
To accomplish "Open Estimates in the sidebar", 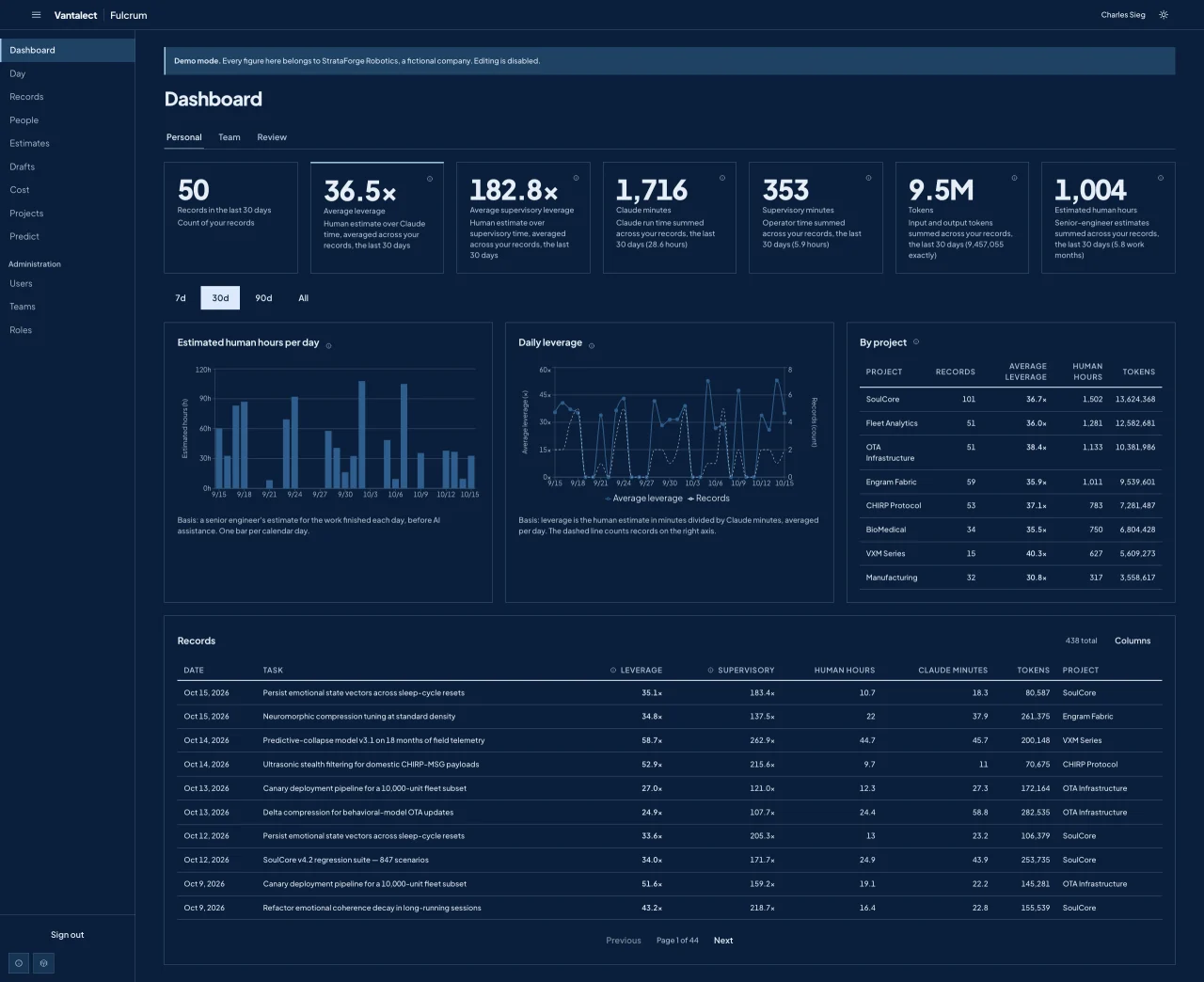I will (68, 143).
